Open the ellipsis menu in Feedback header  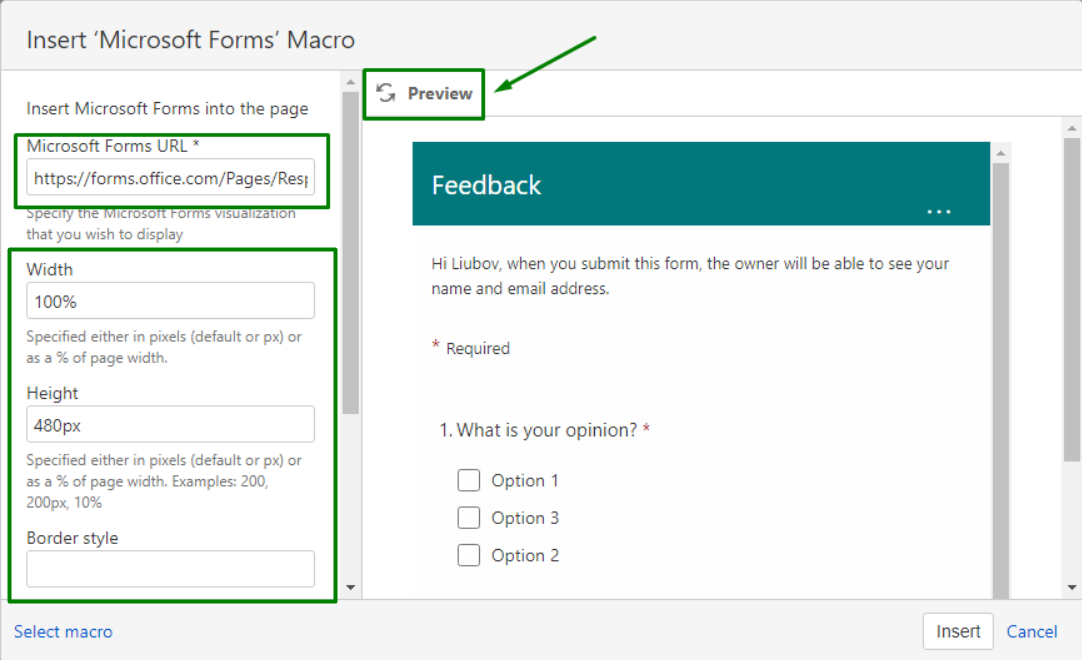(939, 212)
